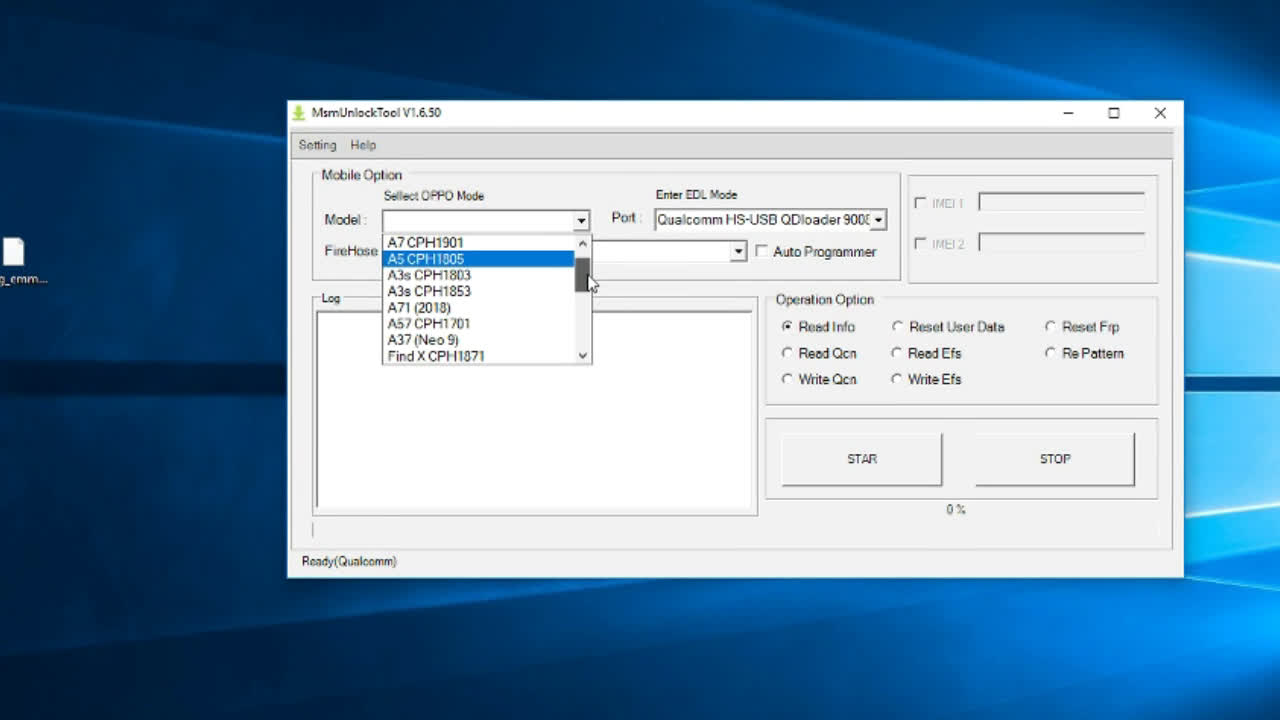This screenshot has width=1280, height=720.
Task: Click the MsmUnlockTool title bar app icon
Action: coord(298,113)
